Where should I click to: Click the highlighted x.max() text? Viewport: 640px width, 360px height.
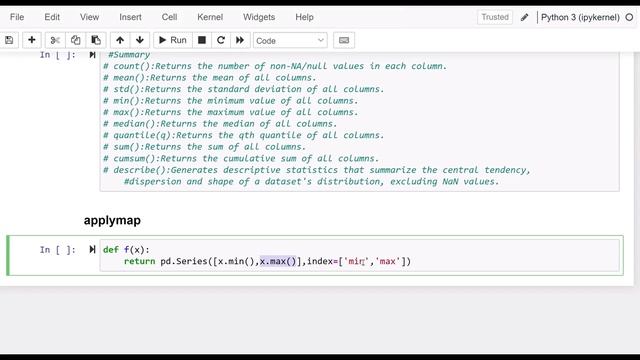click(278, 261)
